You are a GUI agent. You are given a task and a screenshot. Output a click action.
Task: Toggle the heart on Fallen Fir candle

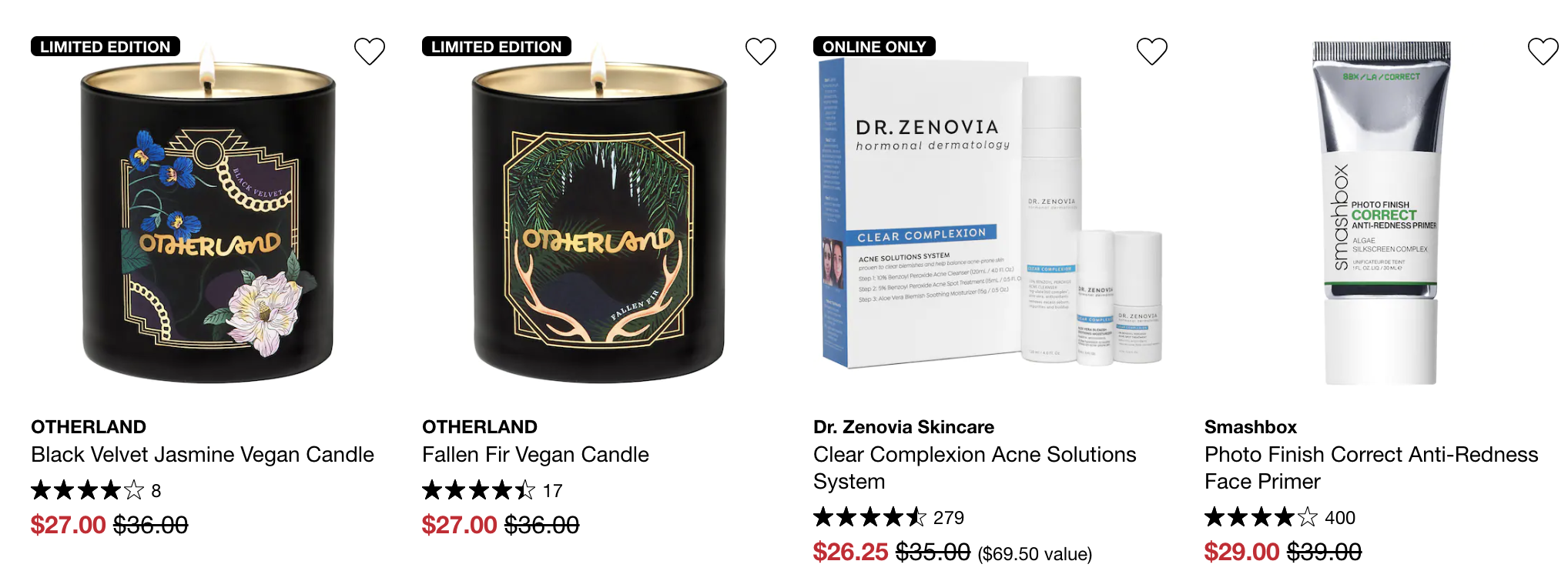[761, 52]
